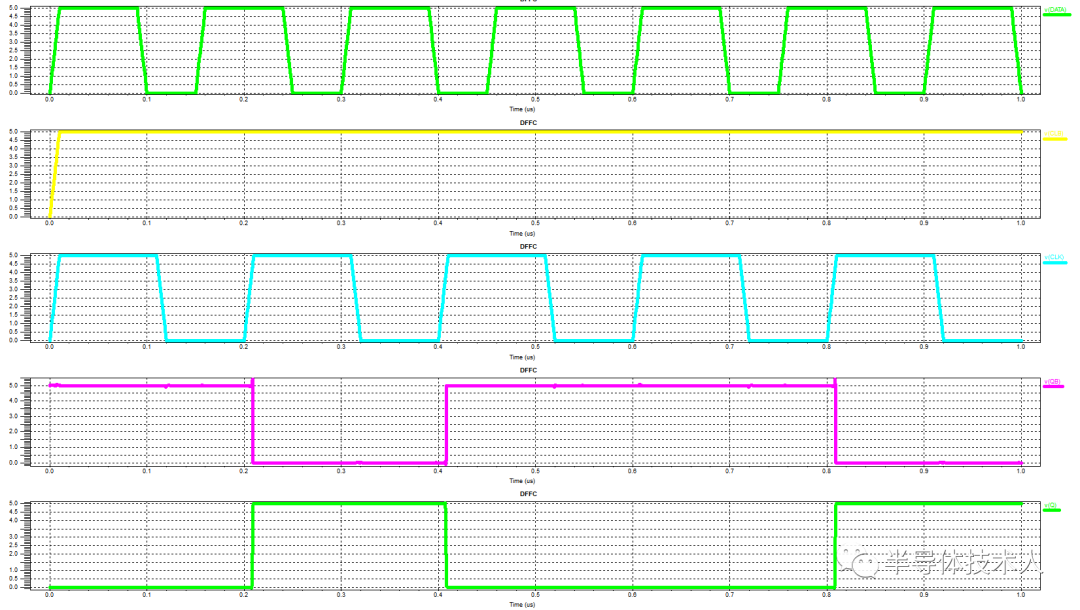Click the Time (us) label under the CLK plot

pos(522,357)
